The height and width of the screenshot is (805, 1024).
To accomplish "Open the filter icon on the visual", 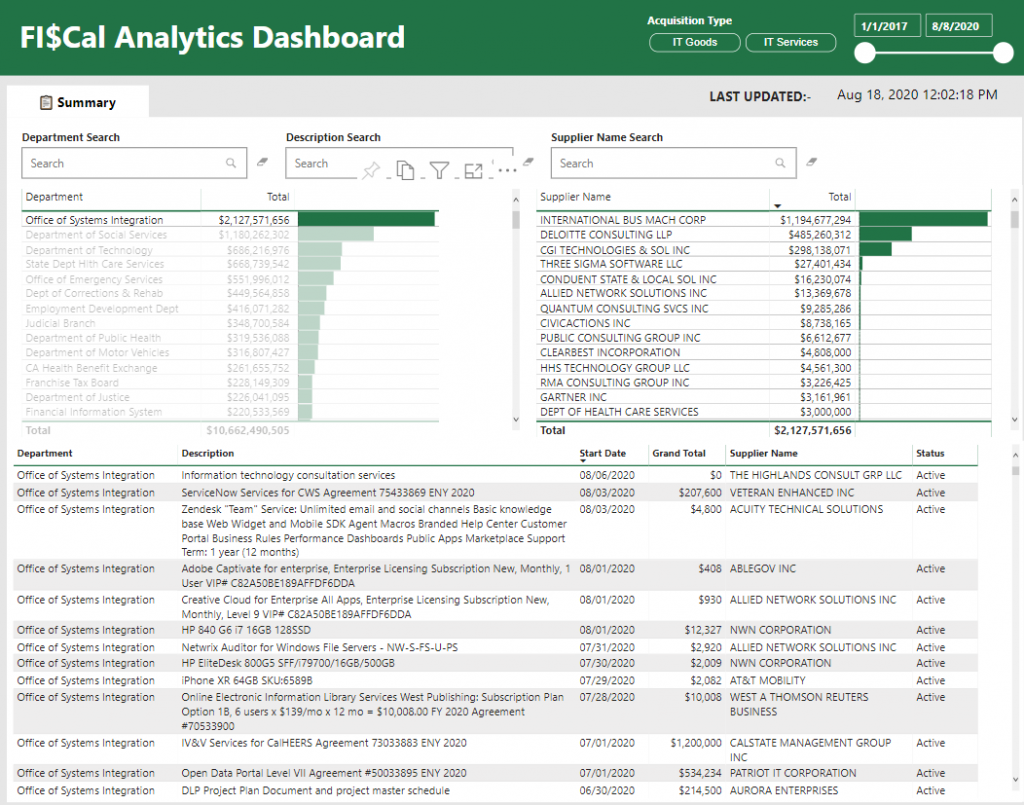I will (439, 171).
